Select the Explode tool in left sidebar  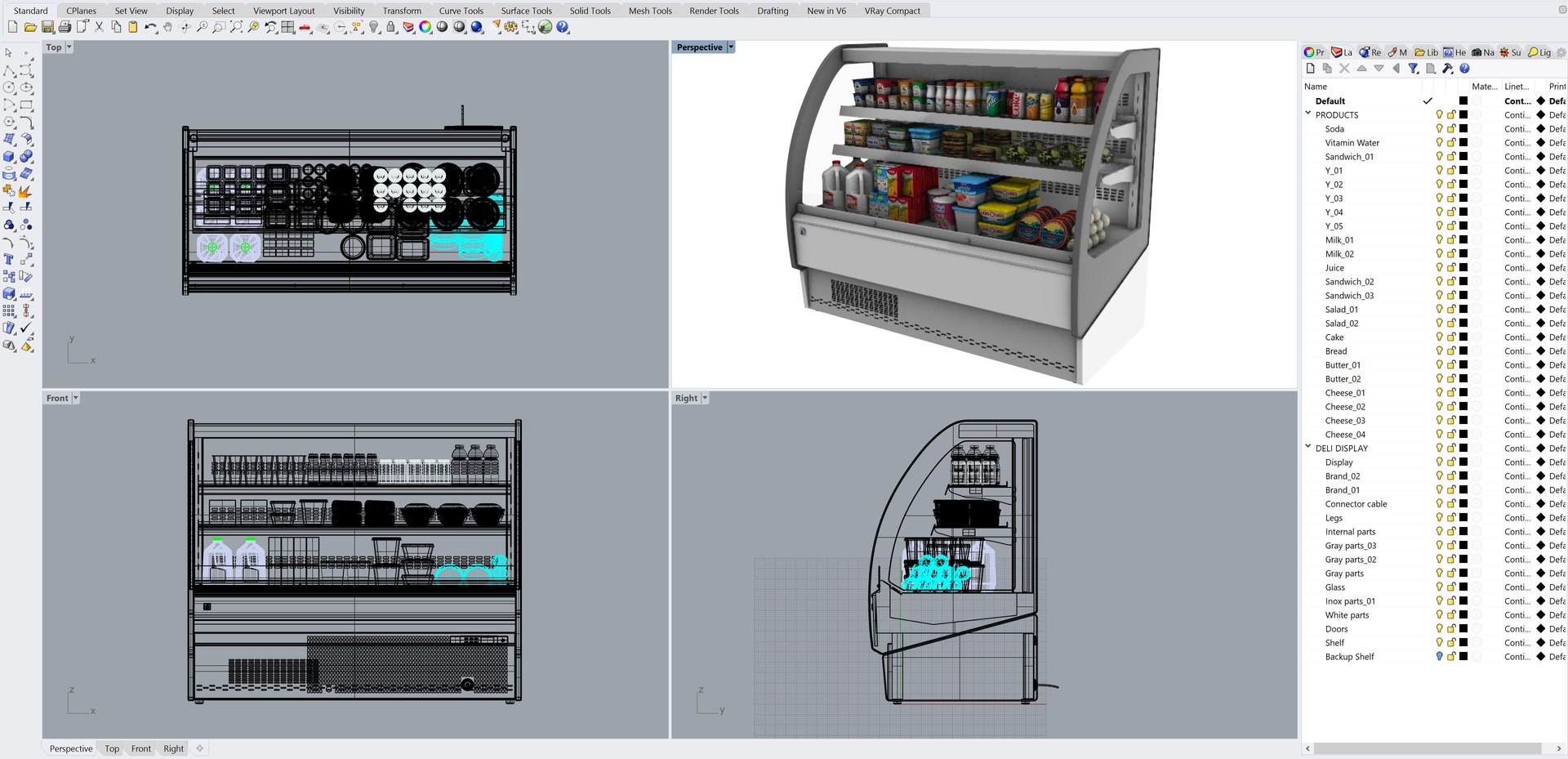26,190
